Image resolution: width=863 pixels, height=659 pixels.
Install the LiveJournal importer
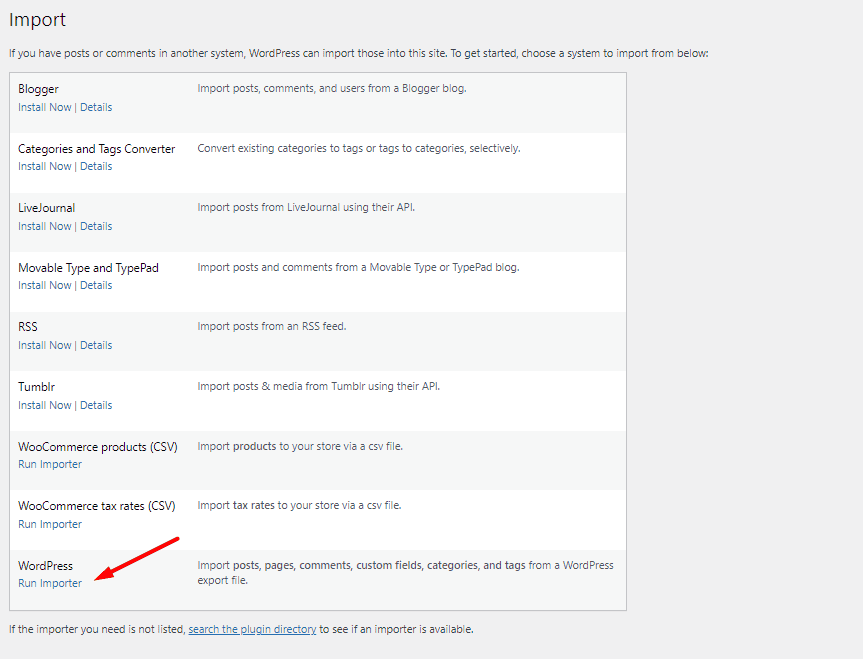[x=44, y=226]
